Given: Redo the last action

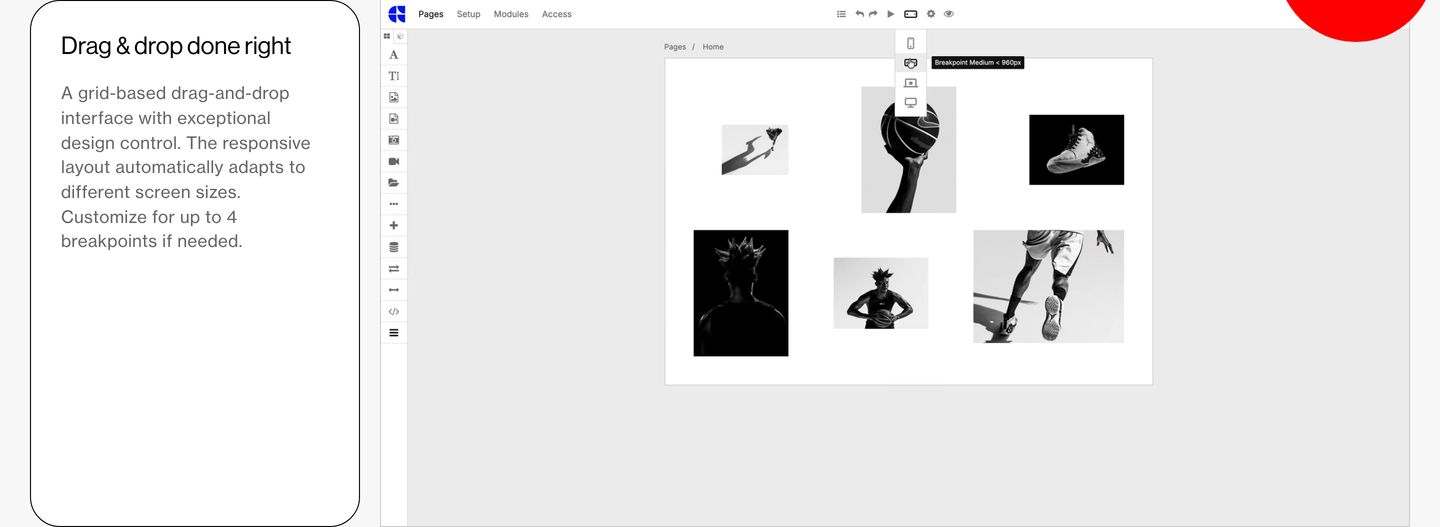Looking at the screenshot, I should click(x=873, y=14).
